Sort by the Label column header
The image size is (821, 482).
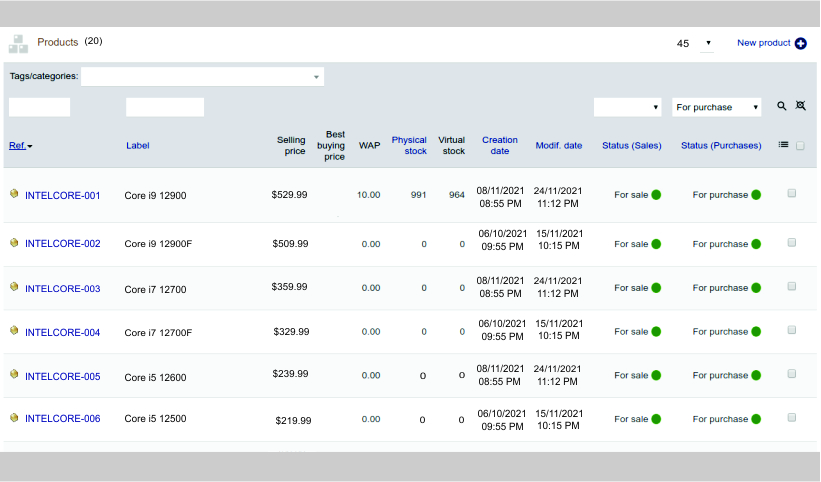[x=138, y=146]
